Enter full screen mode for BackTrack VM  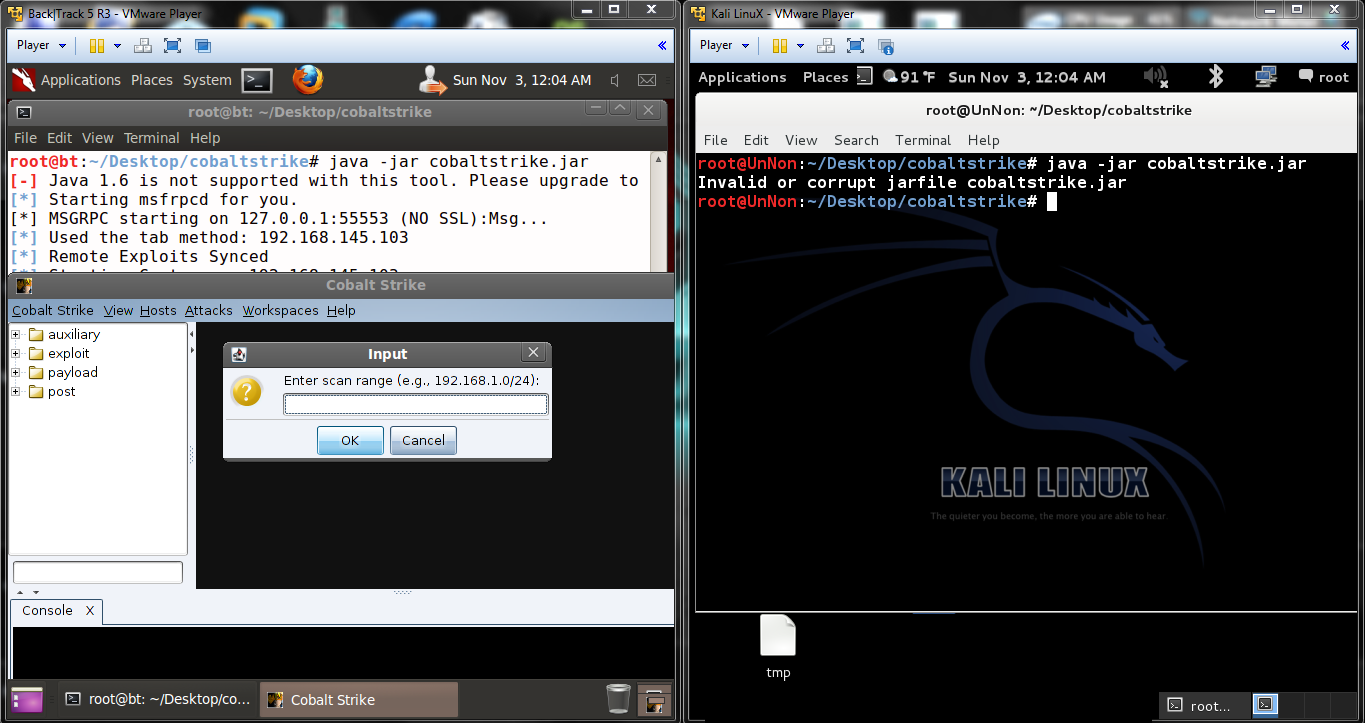(172, 46)
